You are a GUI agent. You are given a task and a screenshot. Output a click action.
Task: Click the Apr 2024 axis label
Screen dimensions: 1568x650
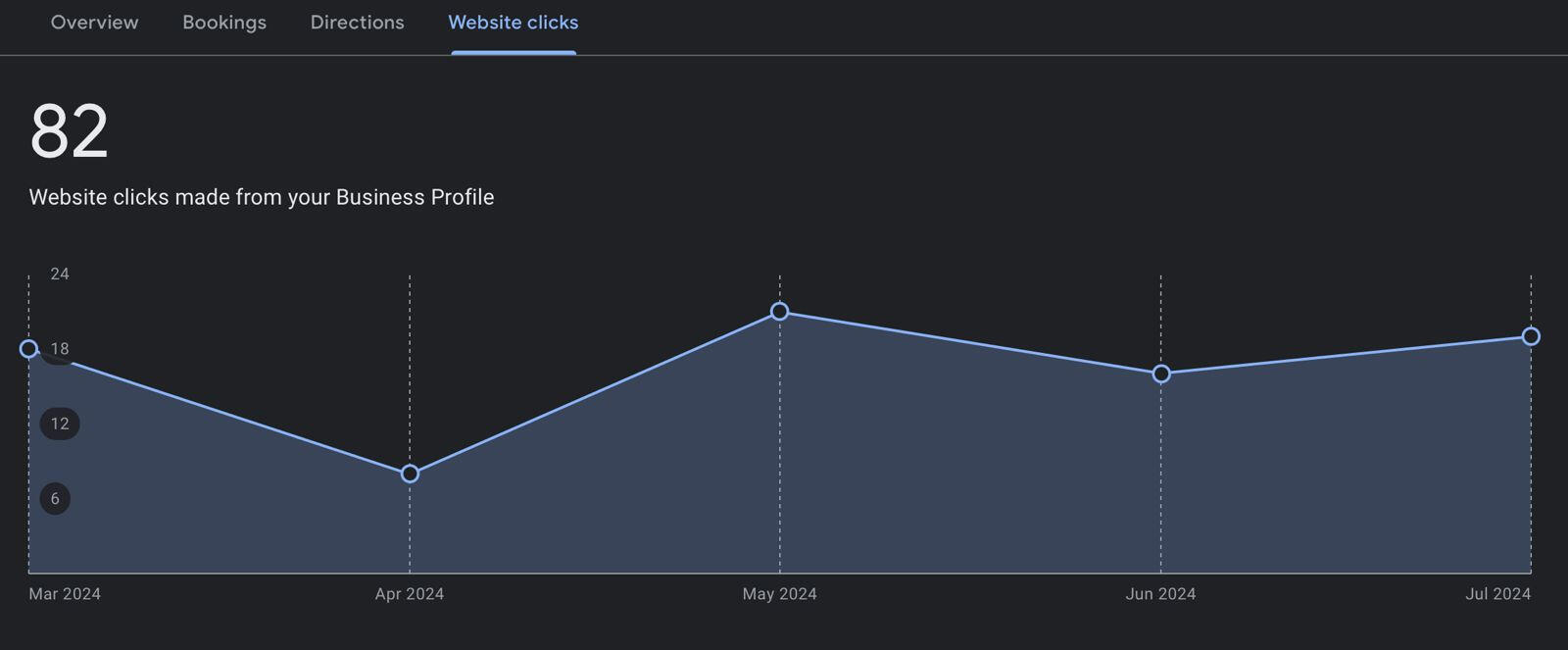410,594
